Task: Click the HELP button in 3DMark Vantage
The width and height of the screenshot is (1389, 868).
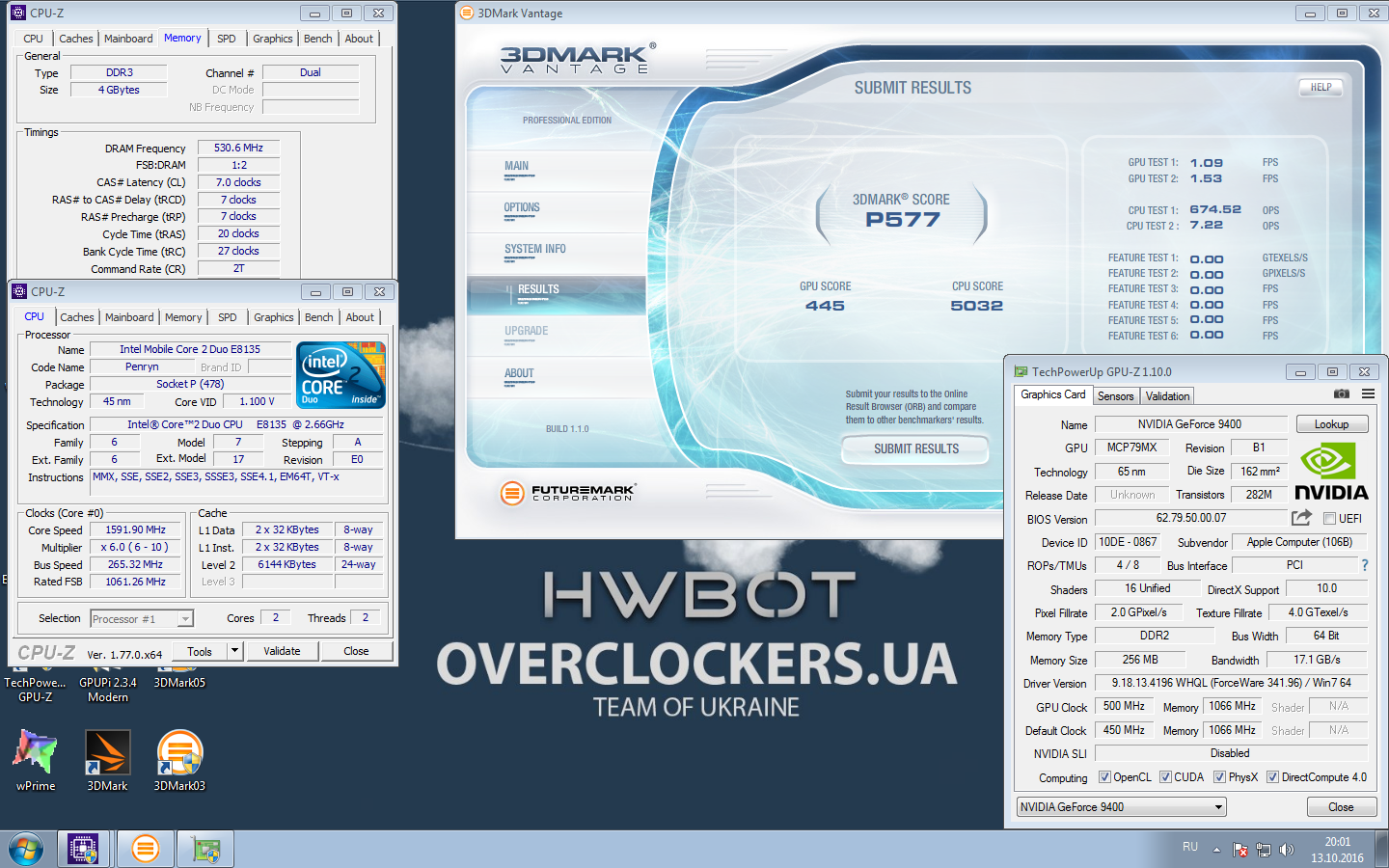Action: click(1321, 87)
